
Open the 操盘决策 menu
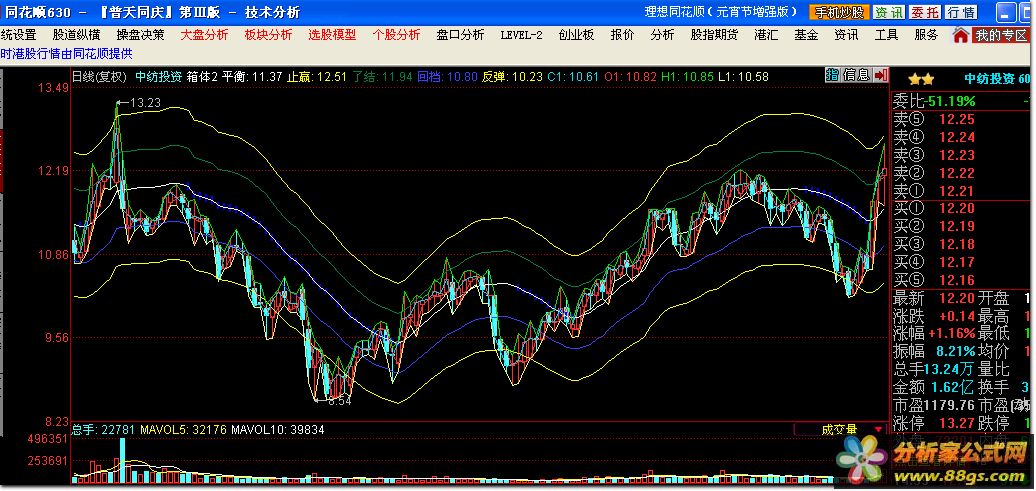coord(141,35)
